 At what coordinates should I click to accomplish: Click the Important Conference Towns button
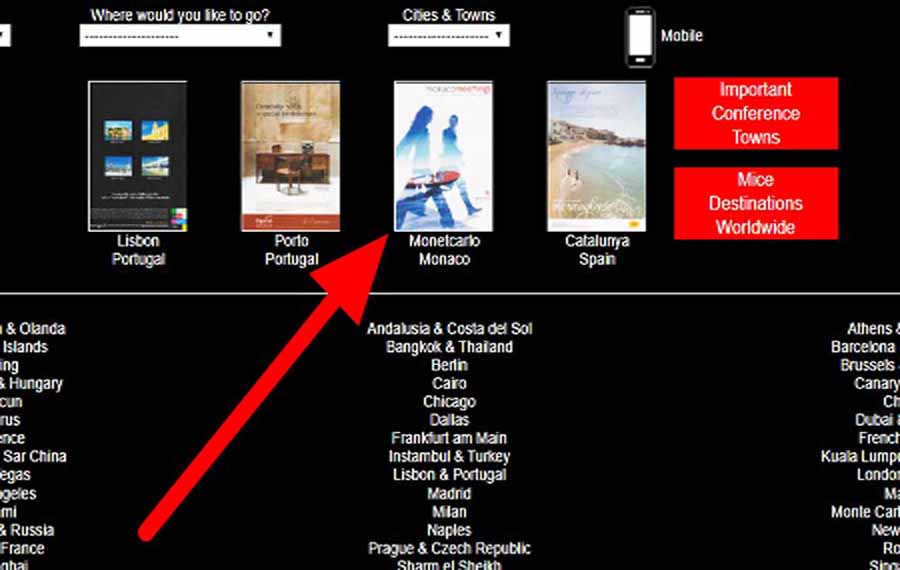click(756, 113)
